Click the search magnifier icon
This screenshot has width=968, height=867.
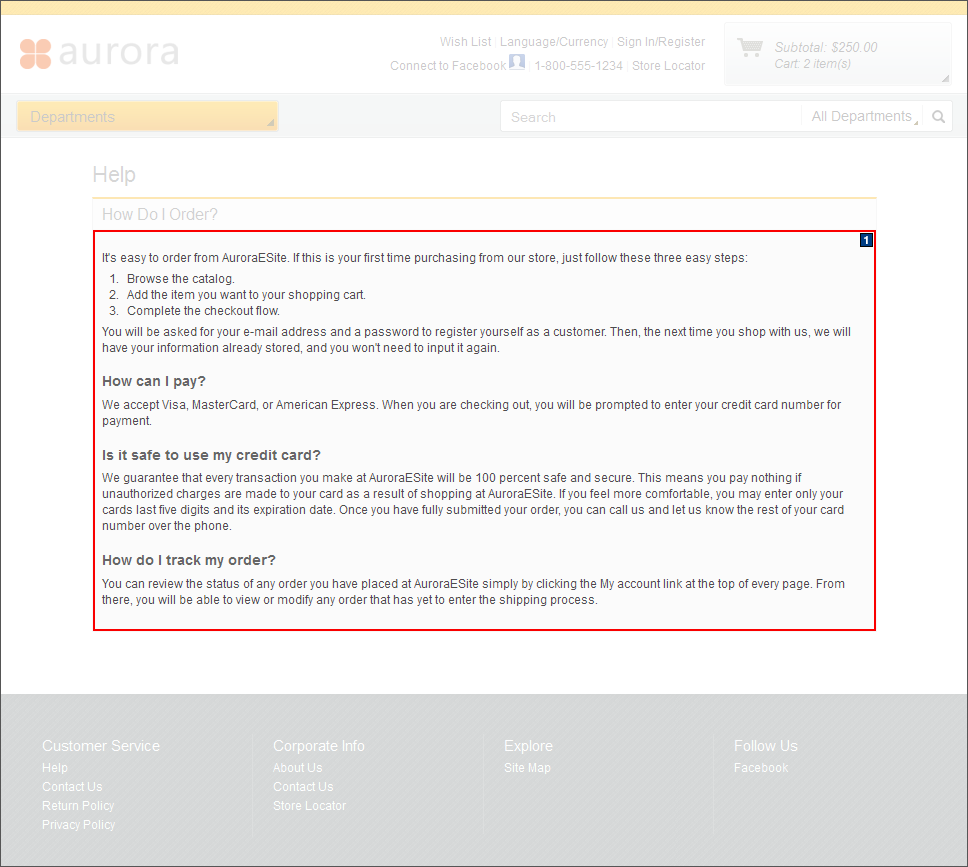point(938,117)
